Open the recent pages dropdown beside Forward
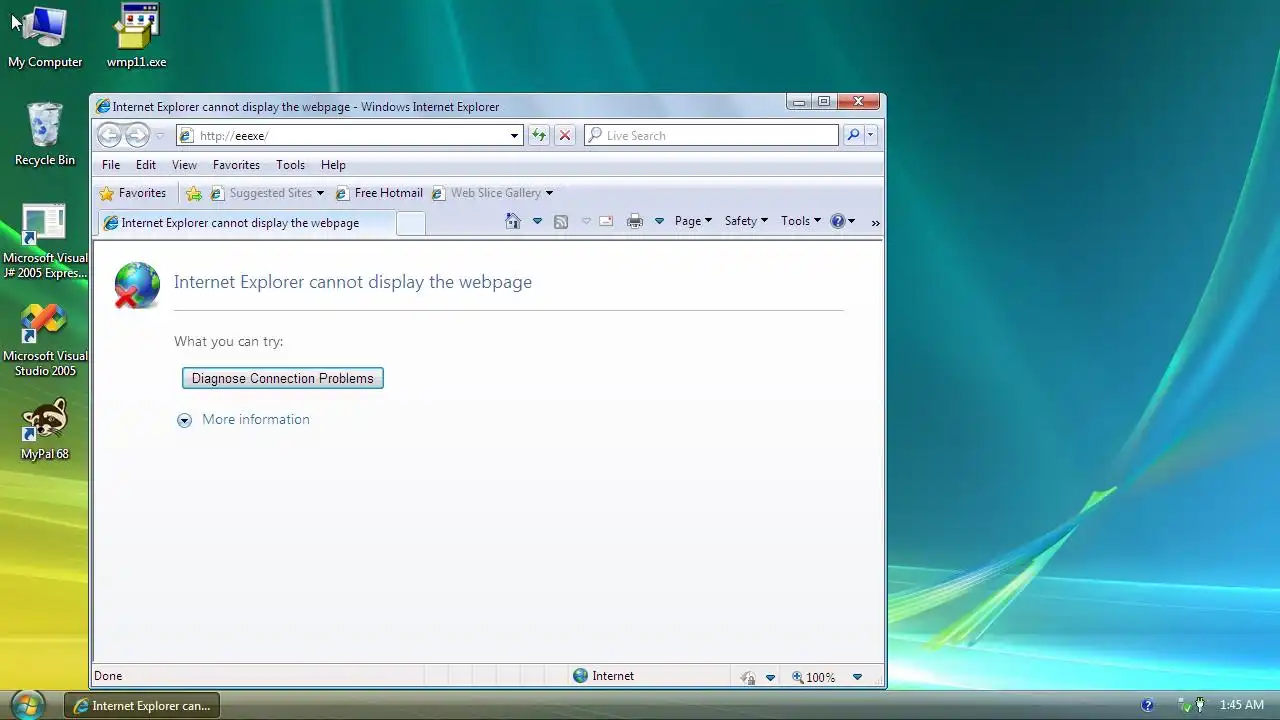 coord(159,136)
